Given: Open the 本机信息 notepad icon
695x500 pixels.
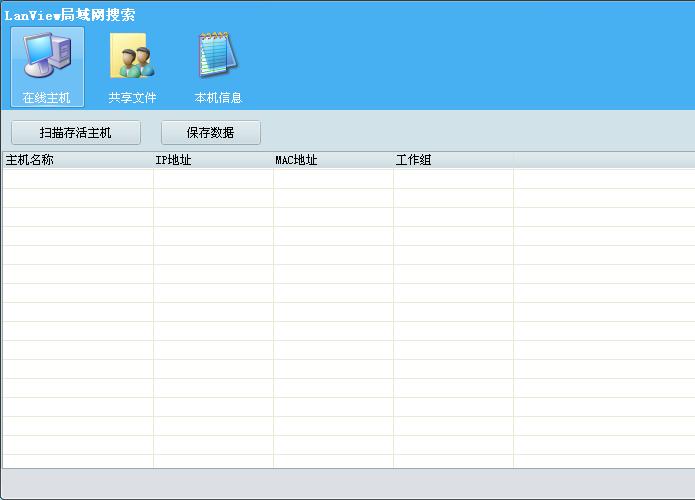Looking at the screenshot, I should coord(217,55).
